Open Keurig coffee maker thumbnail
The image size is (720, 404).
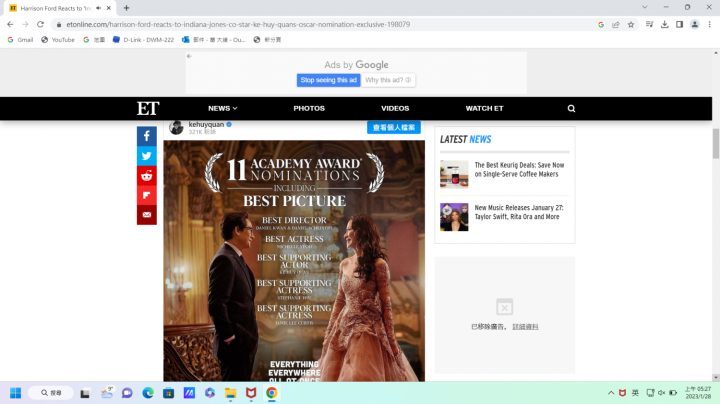[x=454, y=174]
